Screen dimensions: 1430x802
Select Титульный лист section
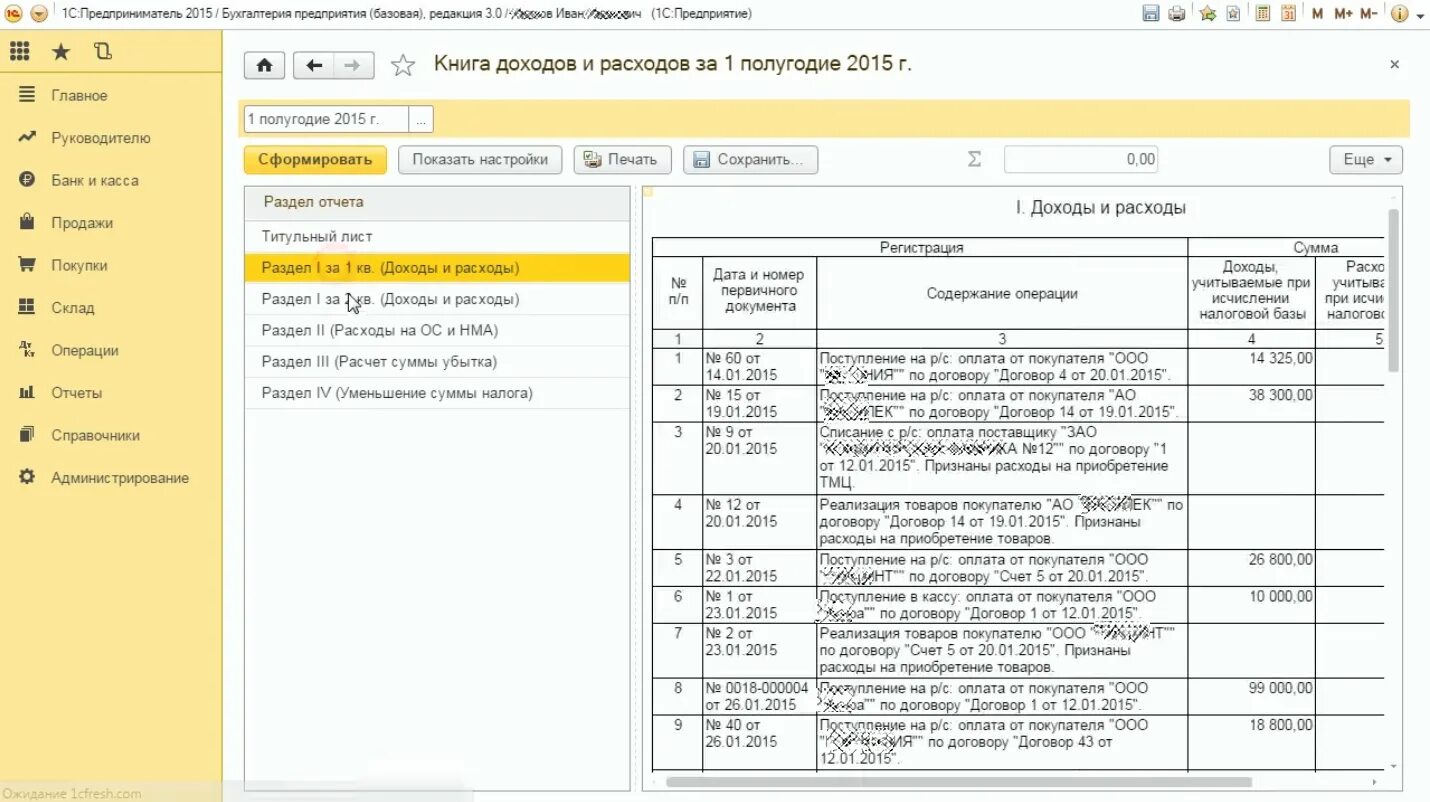437,237
